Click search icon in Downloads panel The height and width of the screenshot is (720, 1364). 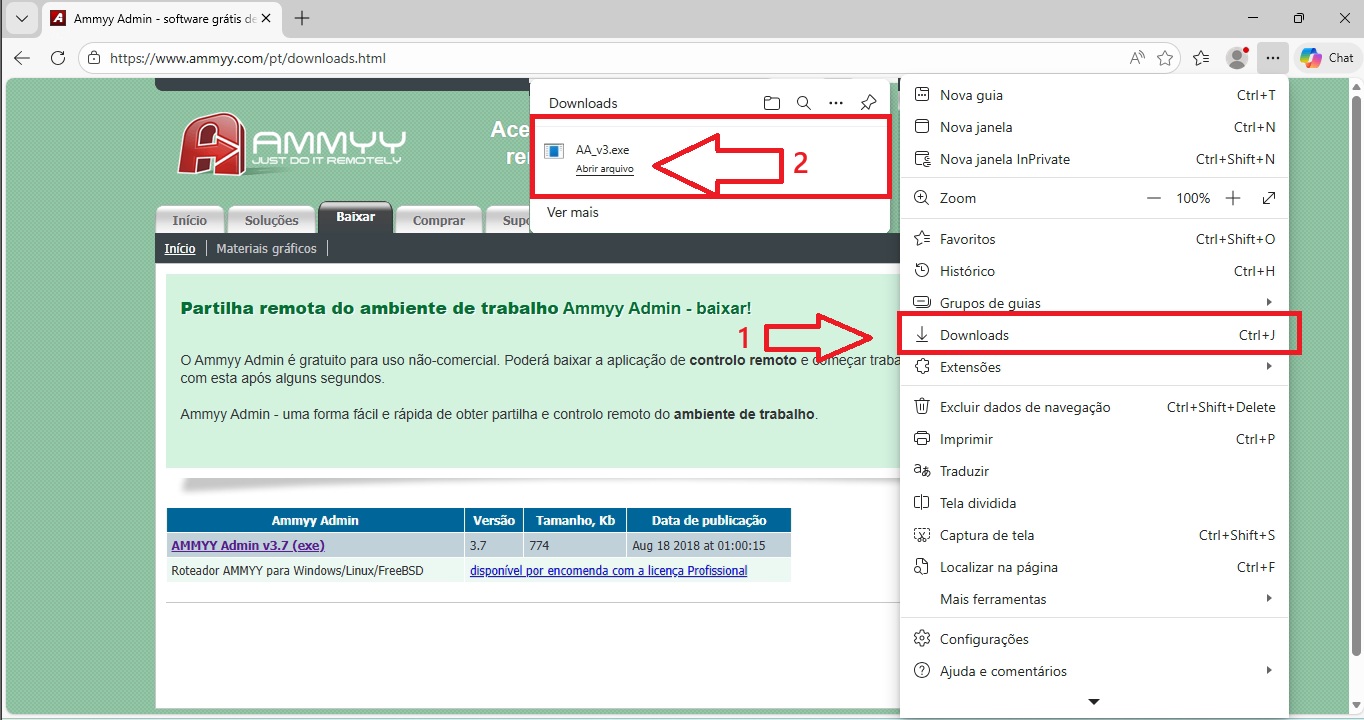tap(803, 103)
